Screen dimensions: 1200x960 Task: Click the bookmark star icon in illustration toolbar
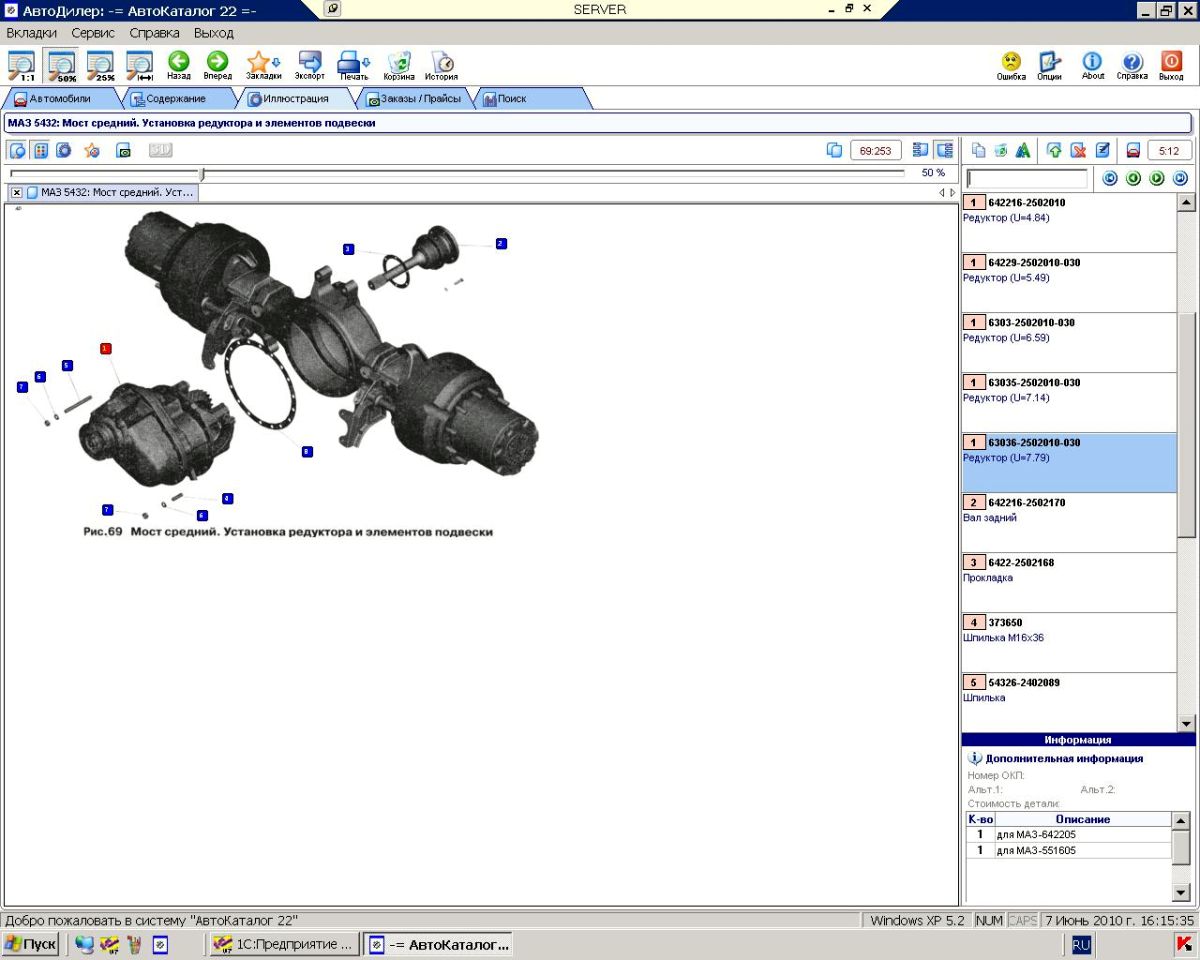[x=92, y=150]
